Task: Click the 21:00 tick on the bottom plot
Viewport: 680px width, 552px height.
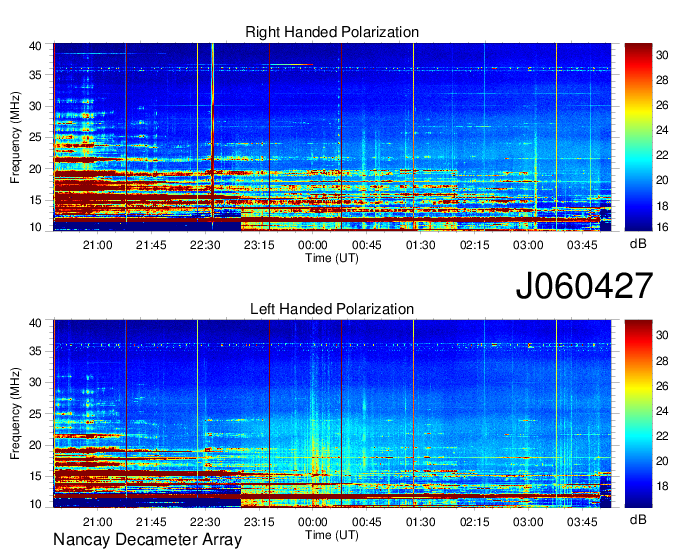Action: 98,522
